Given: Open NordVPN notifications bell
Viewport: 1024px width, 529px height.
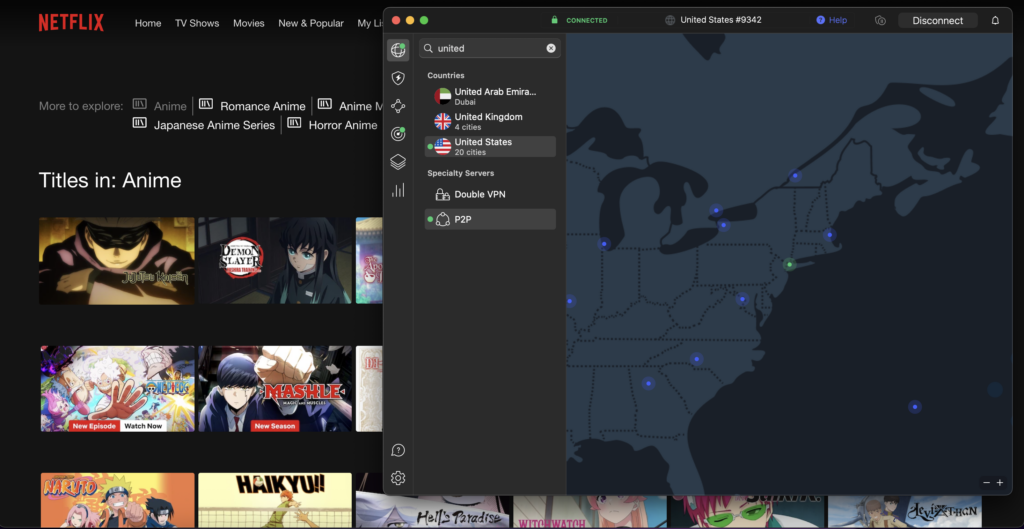Looking at the screenshot, I should 995,20.
